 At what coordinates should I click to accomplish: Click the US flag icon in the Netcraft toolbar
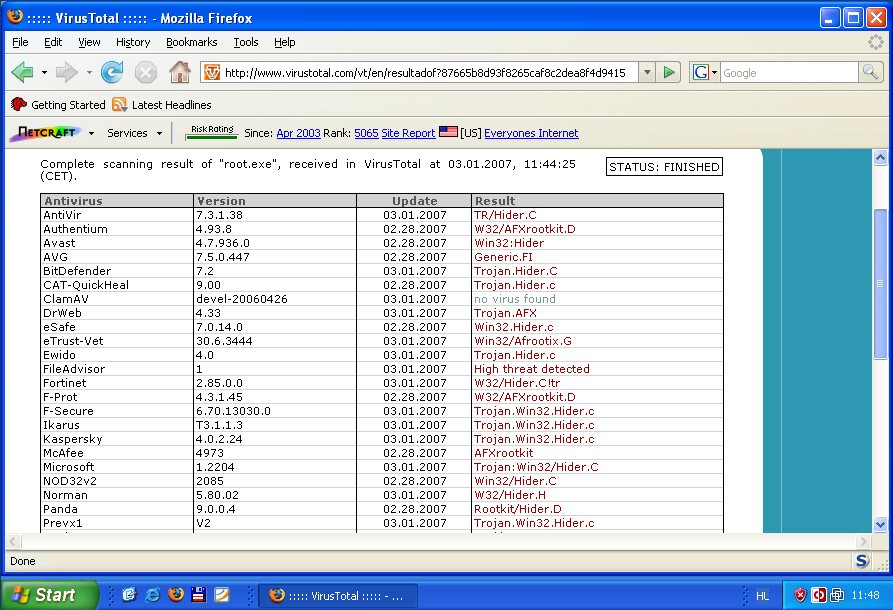(x=448, y=132)
